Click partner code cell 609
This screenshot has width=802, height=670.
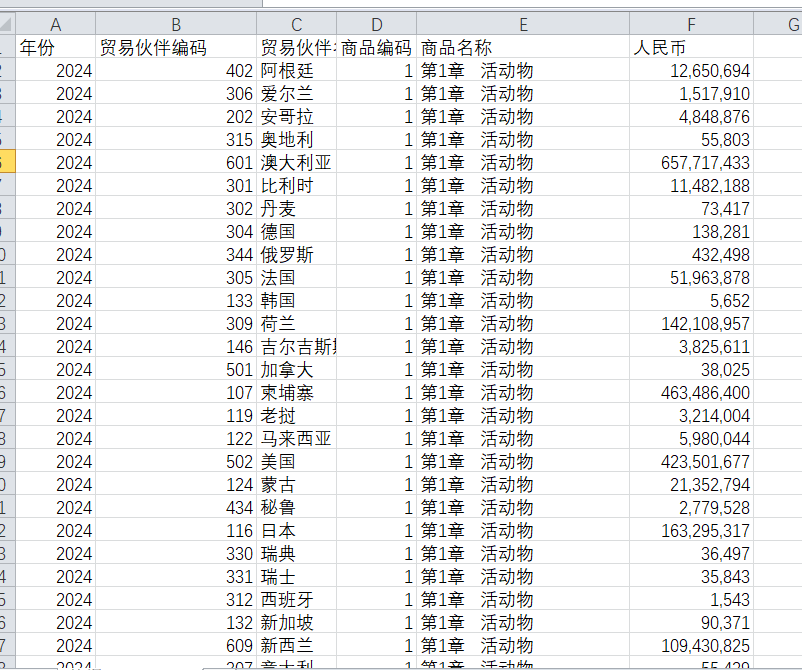click(176, 645)
